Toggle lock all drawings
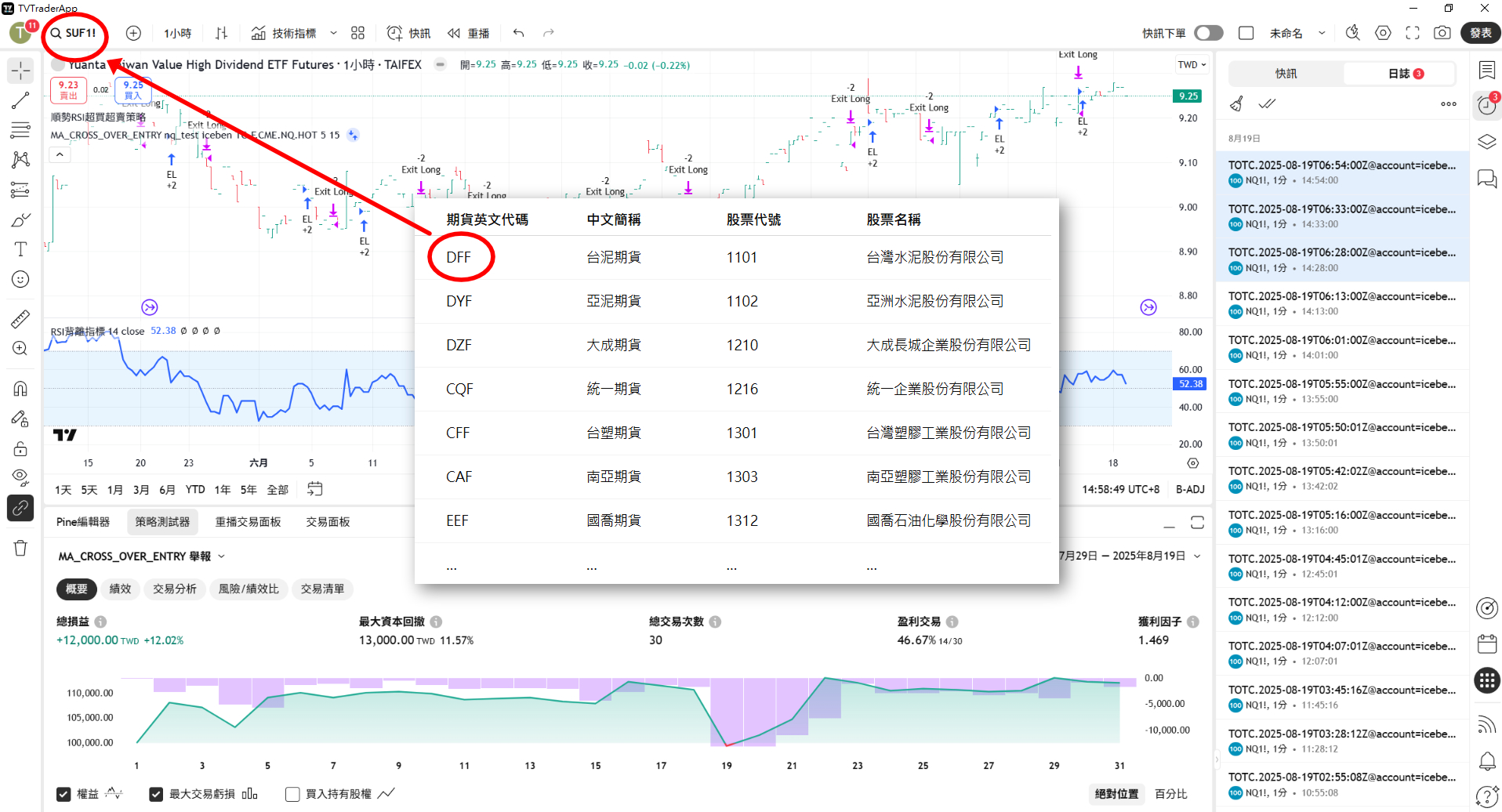Image resolution: width=1502 pixels, height=812 pixels. pyautogui.click(x=21, y=448)
